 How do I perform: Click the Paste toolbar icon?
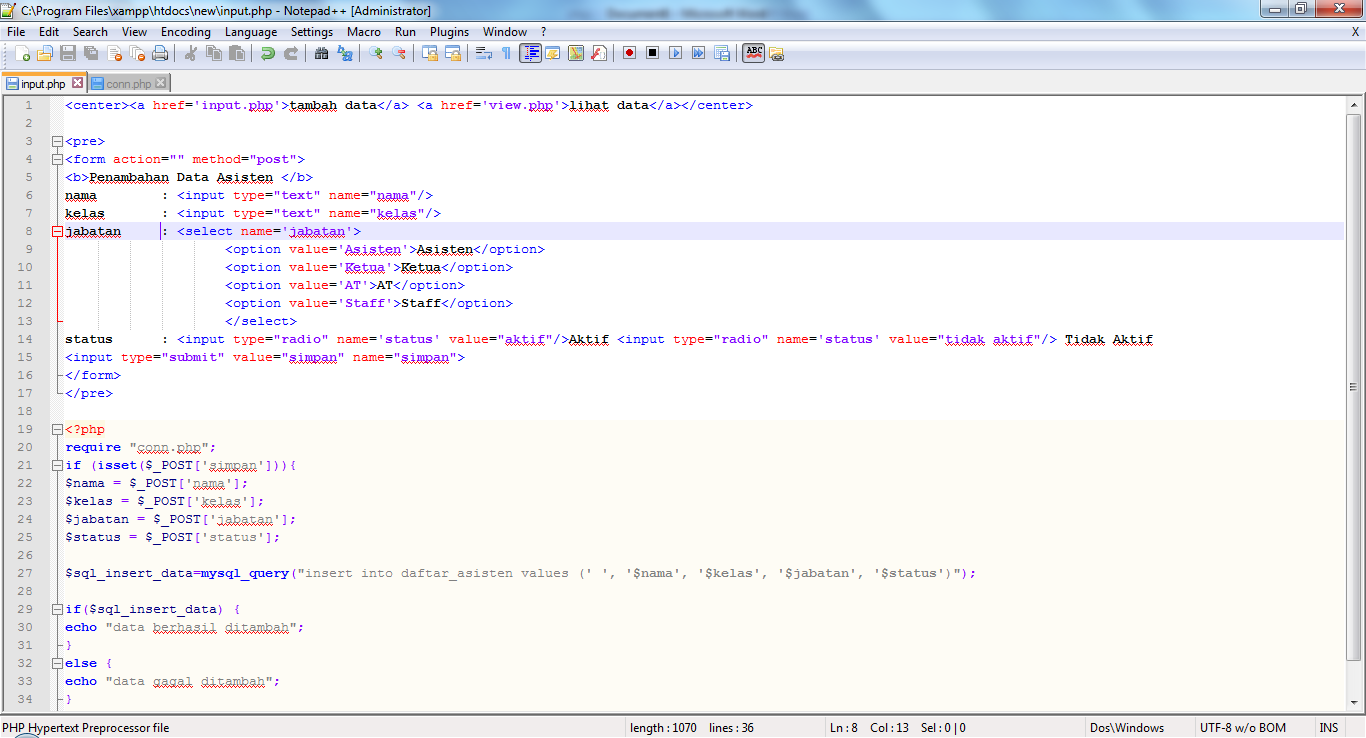(x=236, y=53)
